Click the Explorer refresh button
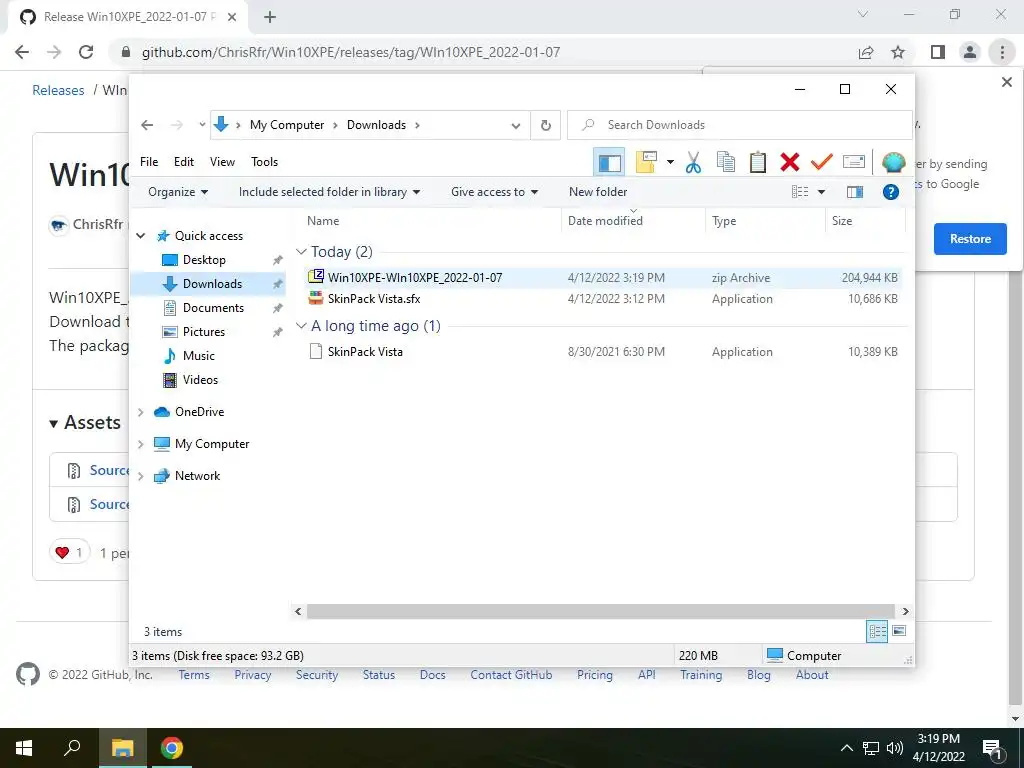The image size is (1024, 768). [545, 125]
